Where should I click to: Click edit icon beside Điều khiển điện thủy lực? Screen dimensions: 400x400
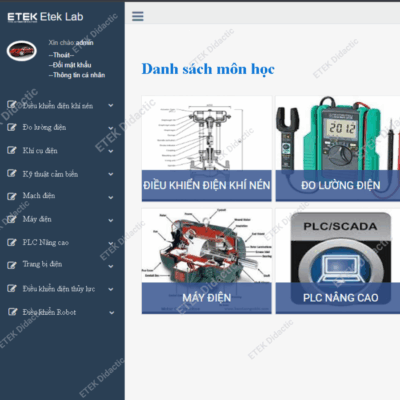12,288
